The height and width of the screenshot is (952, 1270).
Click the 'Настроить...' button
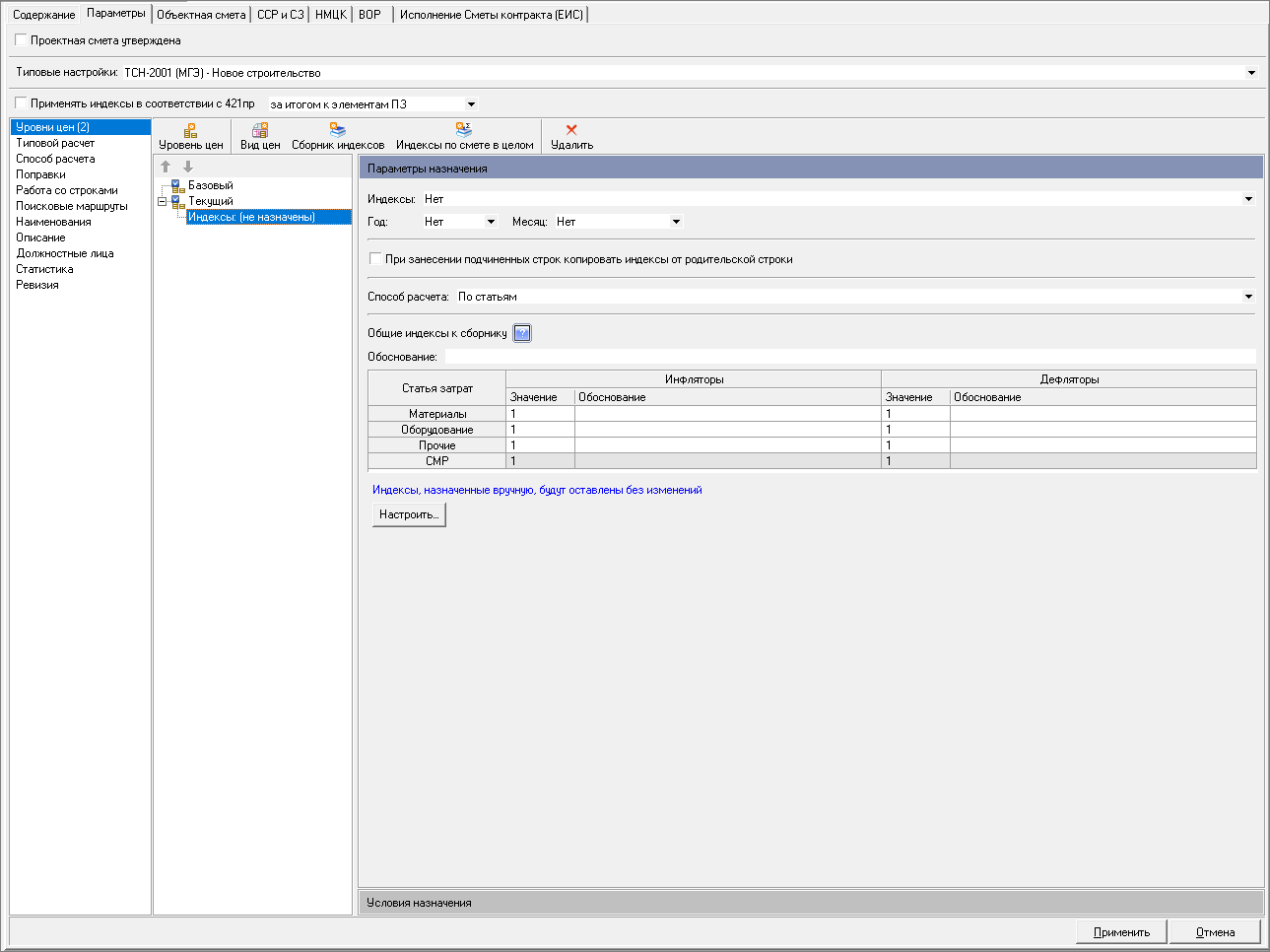coord(409,514)
